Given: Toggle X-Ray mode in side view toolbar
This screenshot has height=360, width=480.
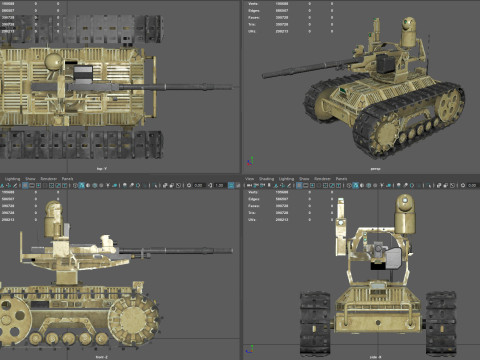Looking at the screenshot, I should pos(439,185).
